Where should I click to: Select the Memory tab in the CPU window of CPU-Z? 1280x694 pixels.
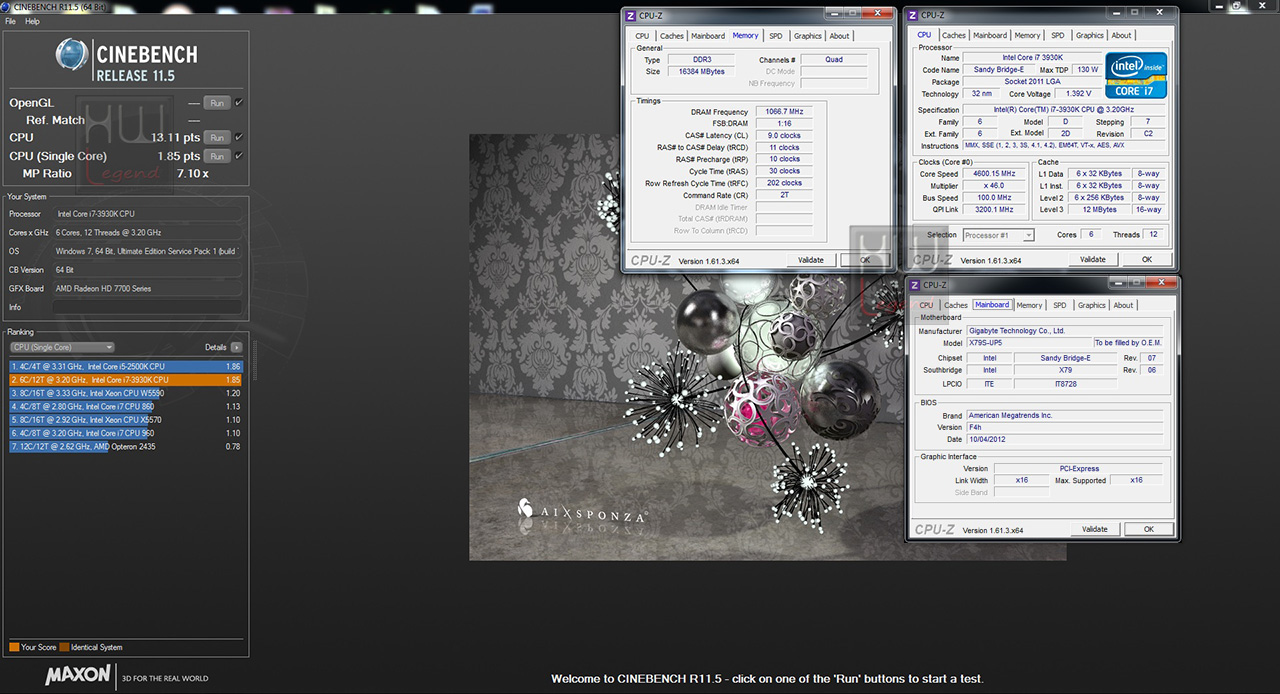pos(1027,35)
